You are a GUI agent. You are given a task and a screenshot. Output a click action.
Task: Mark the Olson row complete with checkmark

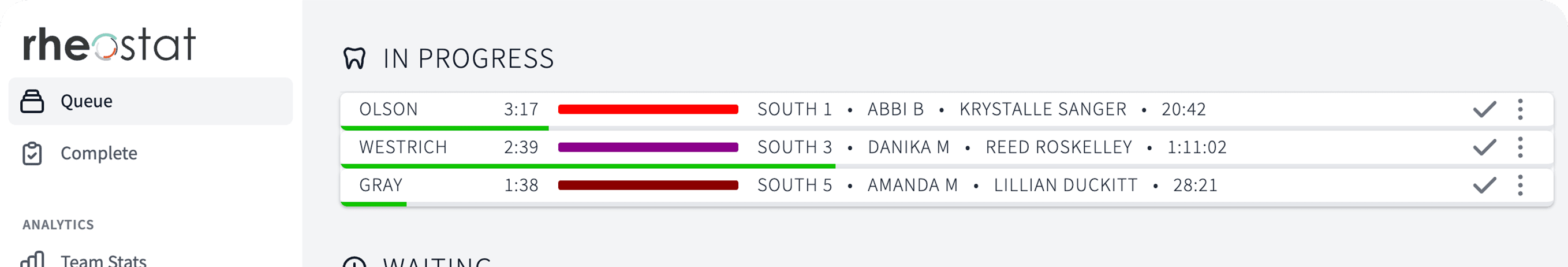[1484, 110]
